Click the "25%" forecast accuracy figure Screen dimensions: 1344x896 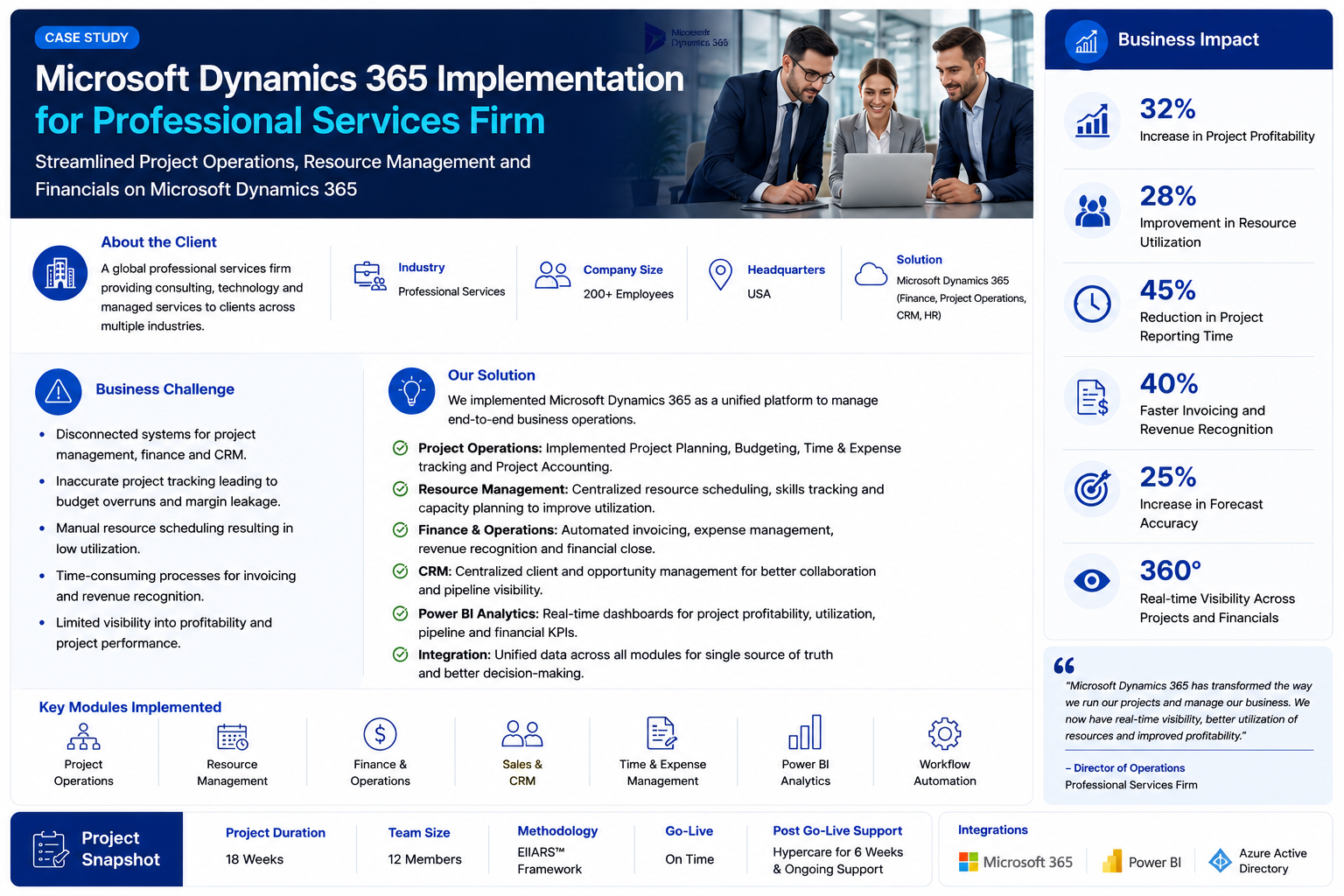1168,477
